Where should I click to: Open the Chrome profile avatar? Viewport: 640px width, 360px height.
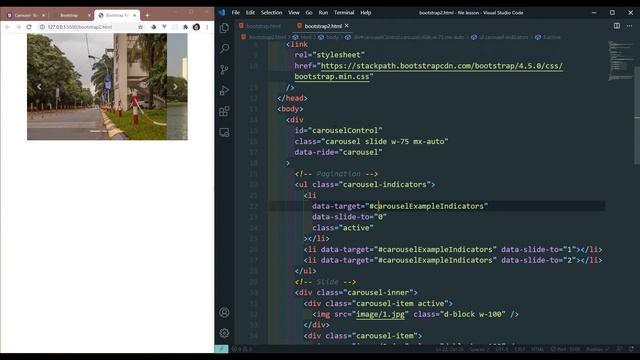click(x=196, y=27)
